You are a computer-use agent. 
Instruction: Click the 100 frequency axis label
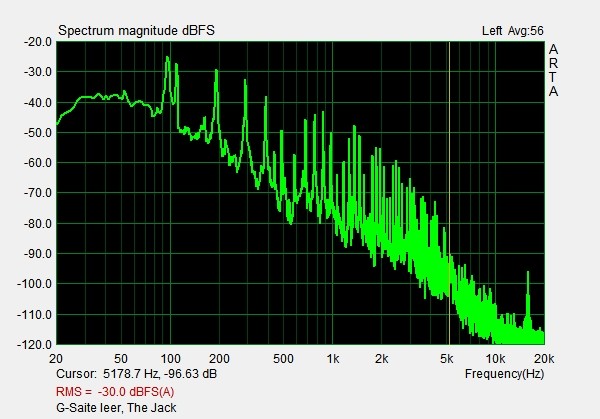(170, 359)
